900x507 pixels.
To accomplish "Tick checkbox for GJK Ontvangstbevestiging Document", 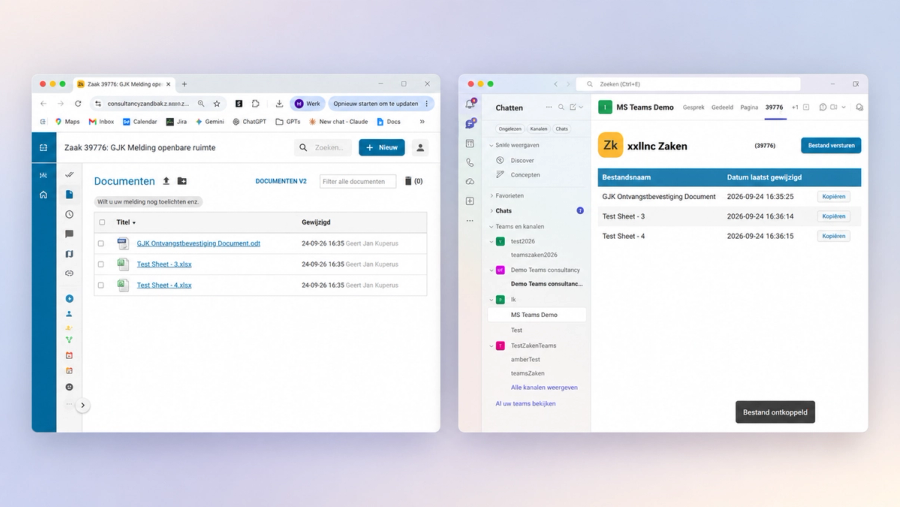I will point(101,243).
